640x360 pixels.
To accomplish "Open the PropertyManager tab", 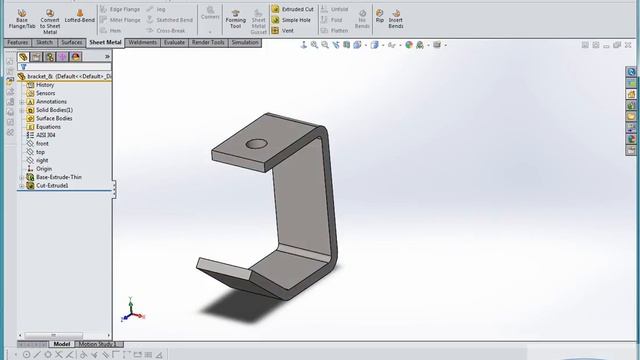I will pos(36,57).
